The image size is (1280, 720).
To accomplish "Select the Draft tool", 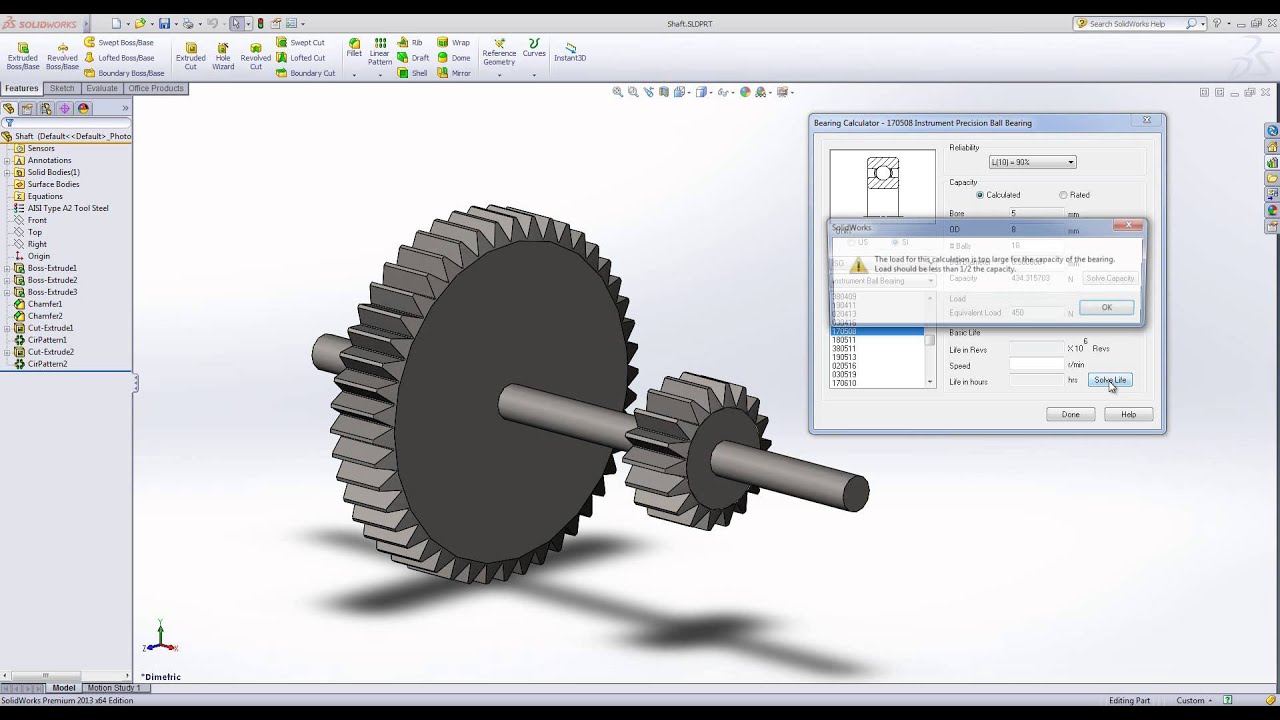I will click(x=413, y=58).
